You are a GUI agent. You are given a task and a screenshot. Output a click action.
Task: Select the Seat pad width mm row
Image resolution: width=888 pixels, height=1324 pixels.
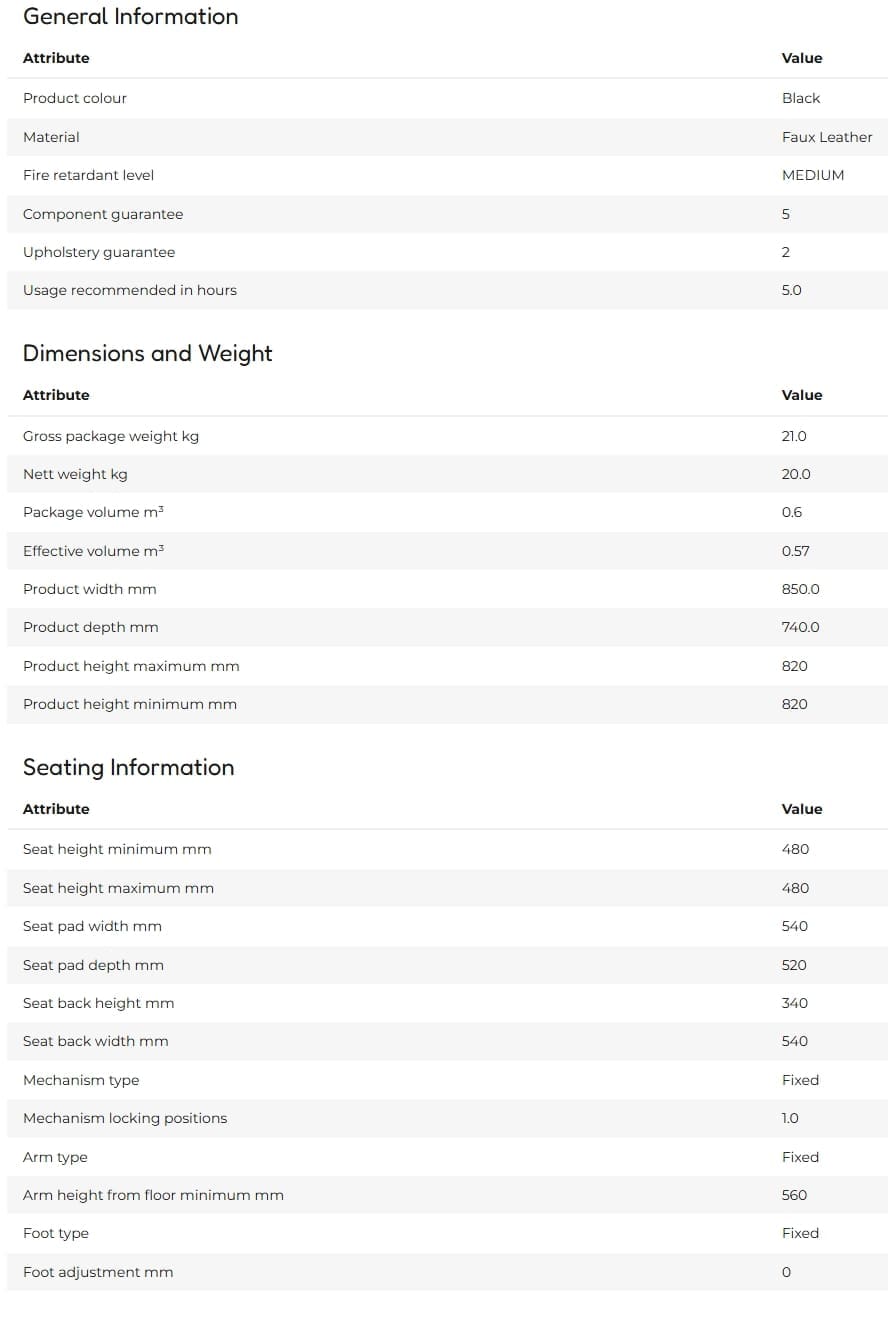coord(447,926)
